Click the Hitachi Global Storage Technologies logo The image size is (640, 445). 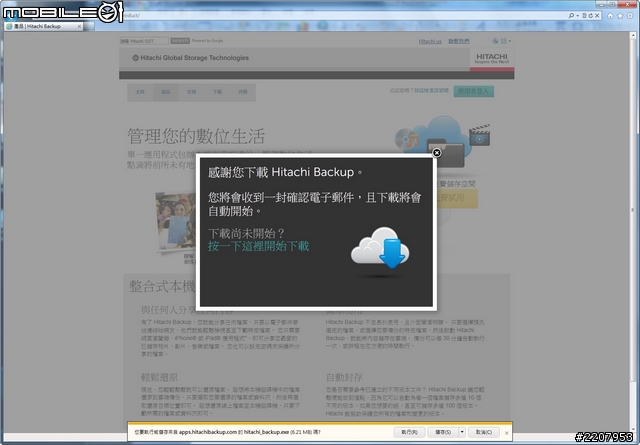[x=190, y=58]
